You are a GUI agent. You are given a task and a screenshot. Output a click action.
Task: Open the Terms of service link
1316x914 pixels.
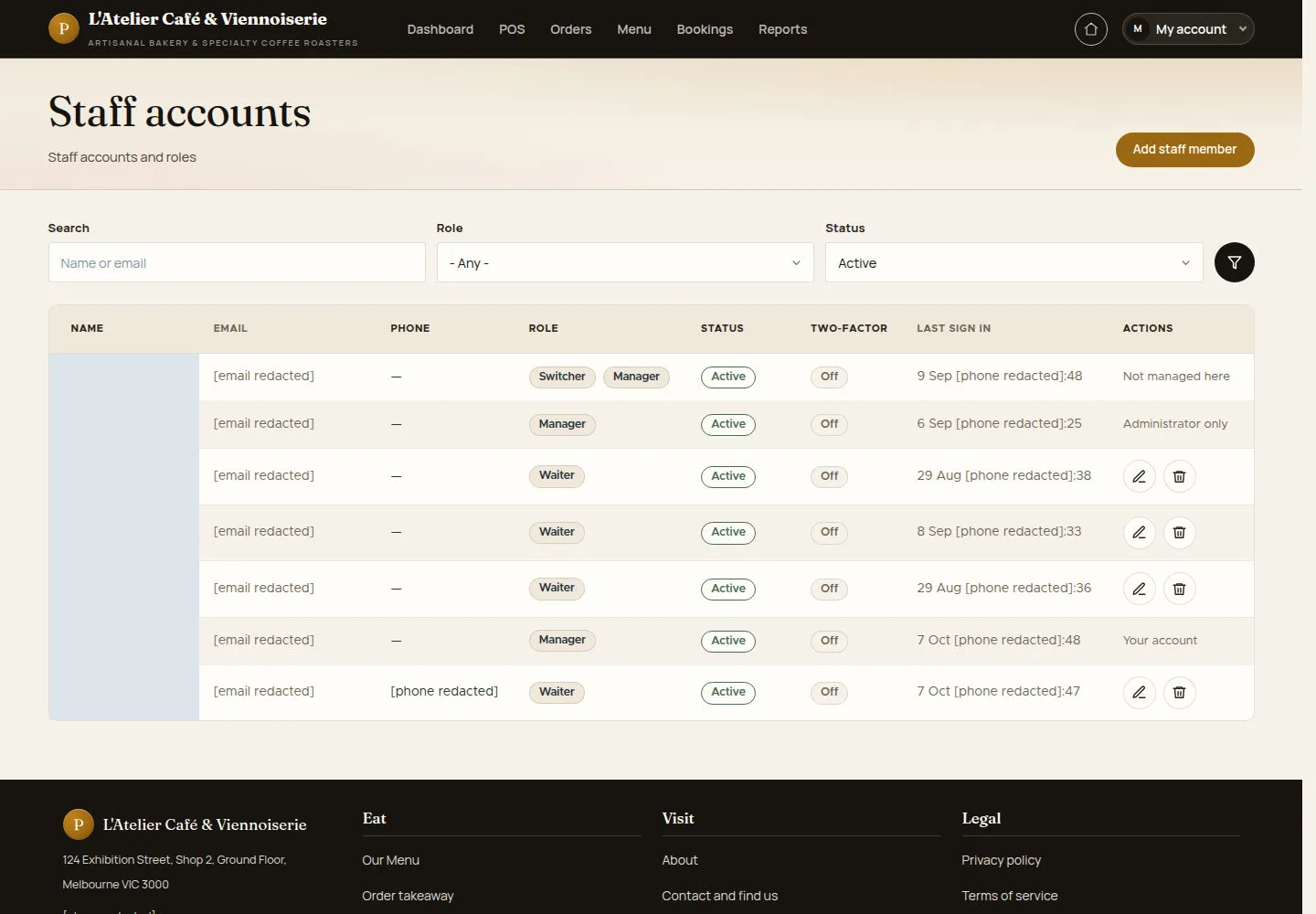pos(1010,896)
